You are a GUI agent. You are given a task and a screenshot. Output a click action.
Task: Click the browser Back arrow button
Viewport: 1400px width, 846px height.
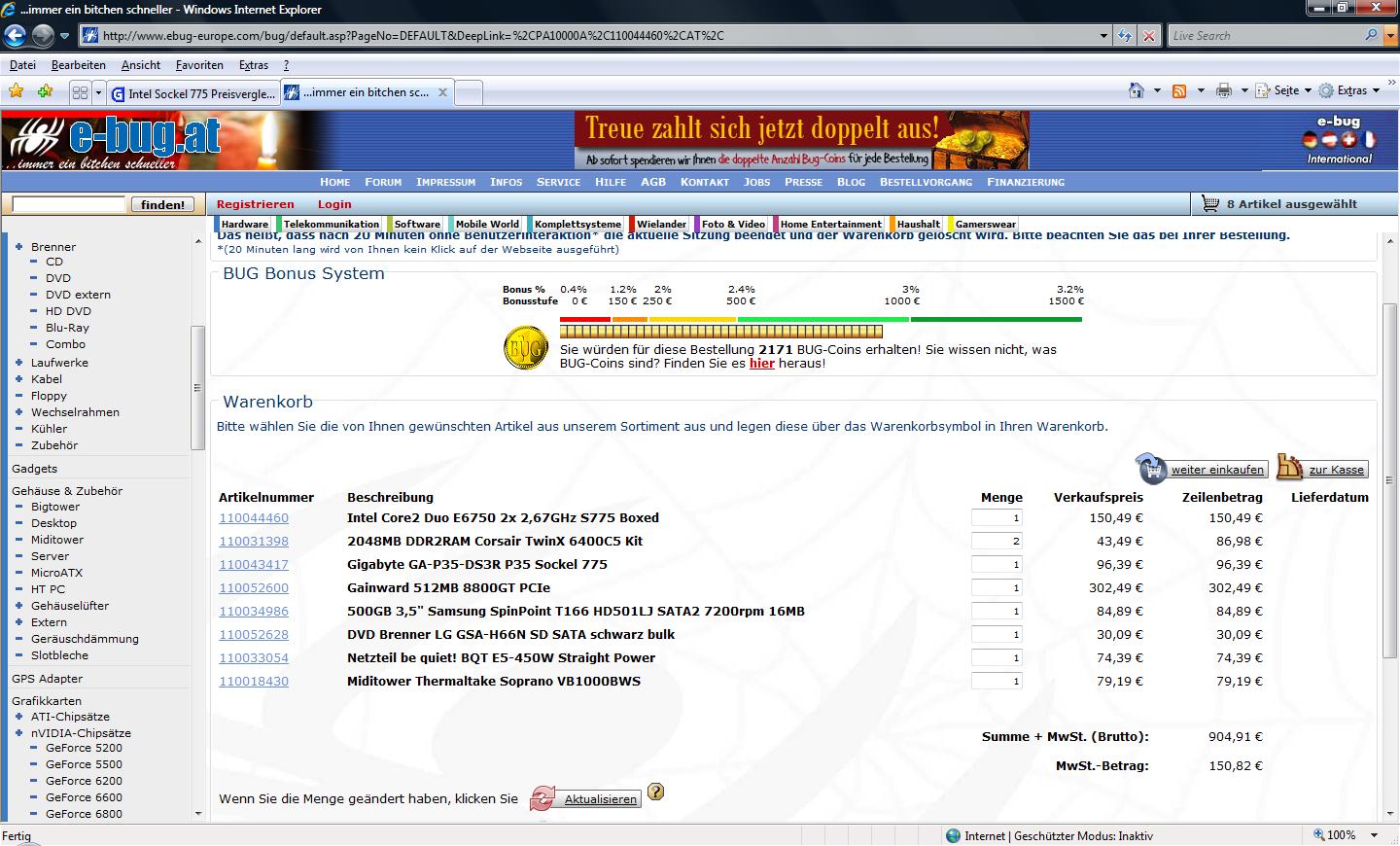(x=15, y=36)
